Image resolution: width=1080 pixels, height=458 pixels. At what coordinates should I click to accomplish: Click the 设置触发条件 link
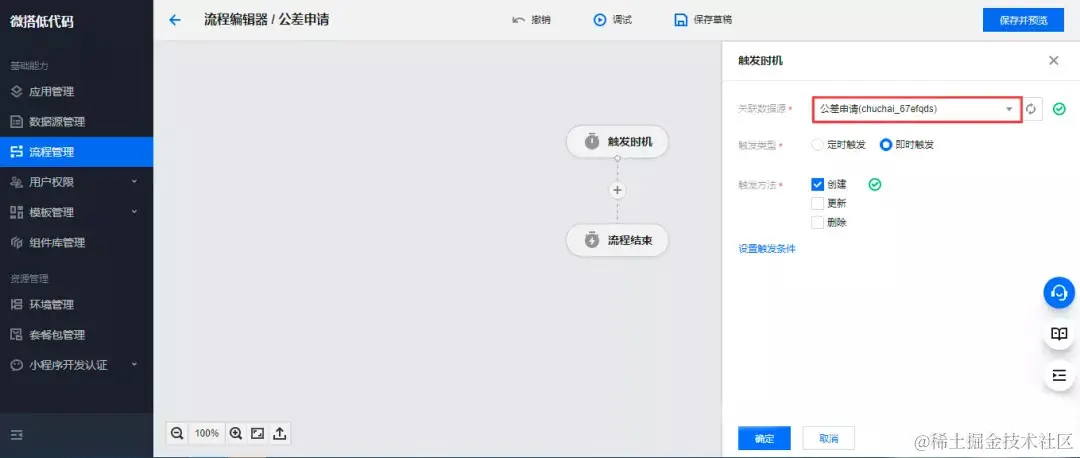767,249
